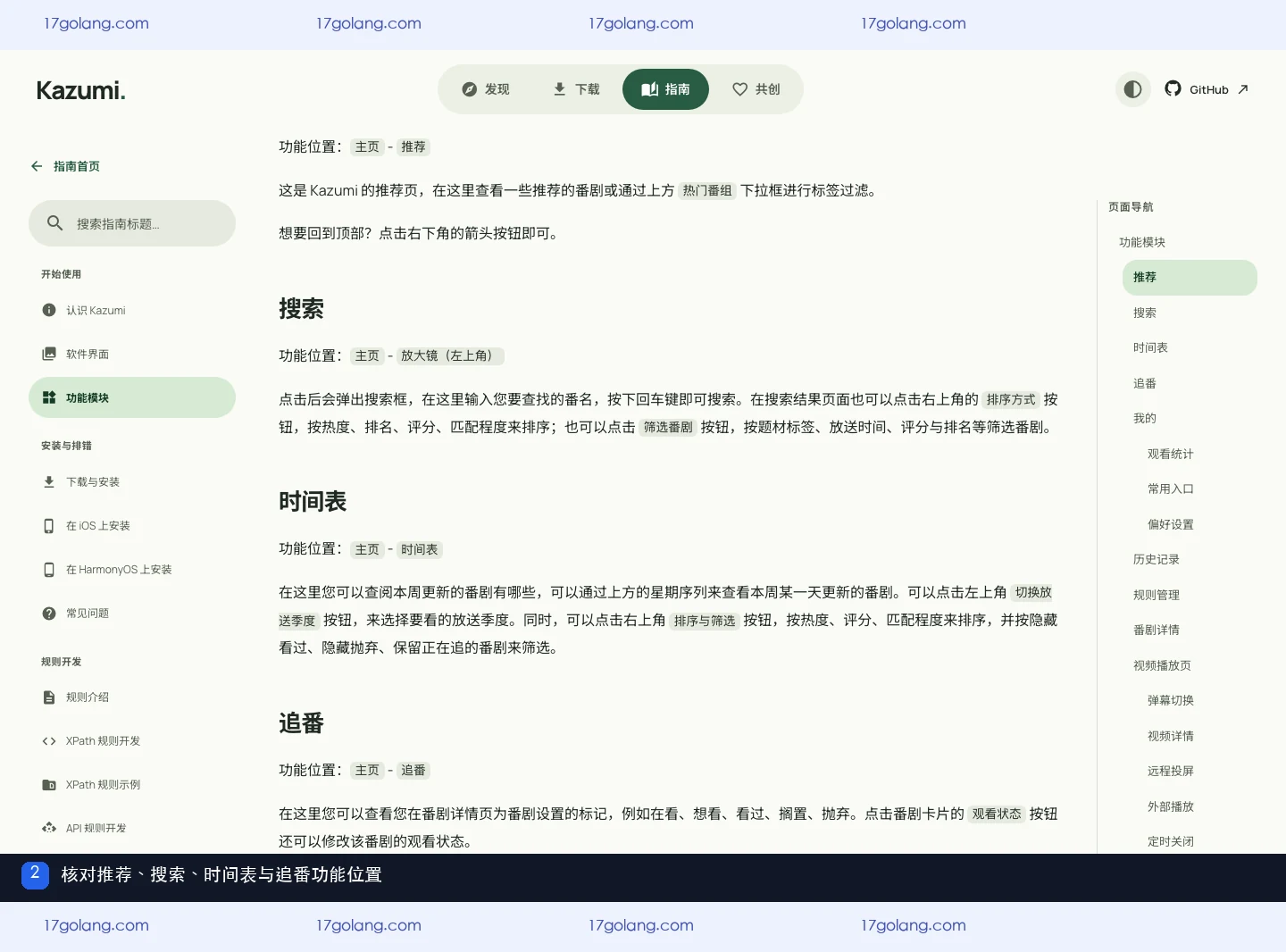Click the widgets icon beside 功能模块
This screenshot has width=1286, height=952.
coord(49,397)
